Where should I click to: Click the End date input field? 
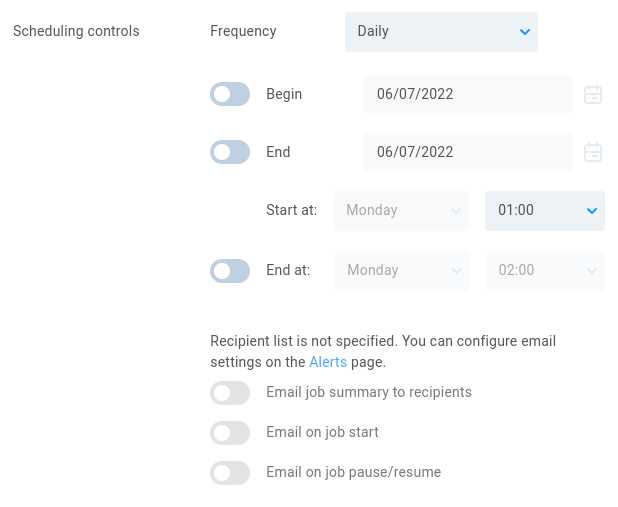(x=468, y=152)
